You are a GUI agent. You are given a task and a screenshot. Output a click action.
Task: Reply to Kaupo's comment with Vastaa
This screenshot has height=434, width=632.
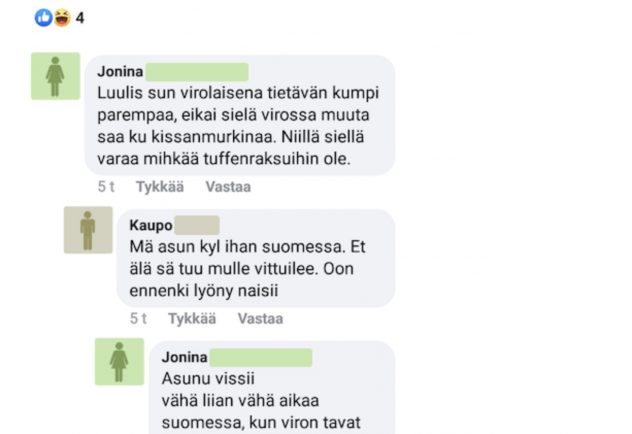pyautogui.click(x=260, y=319)
